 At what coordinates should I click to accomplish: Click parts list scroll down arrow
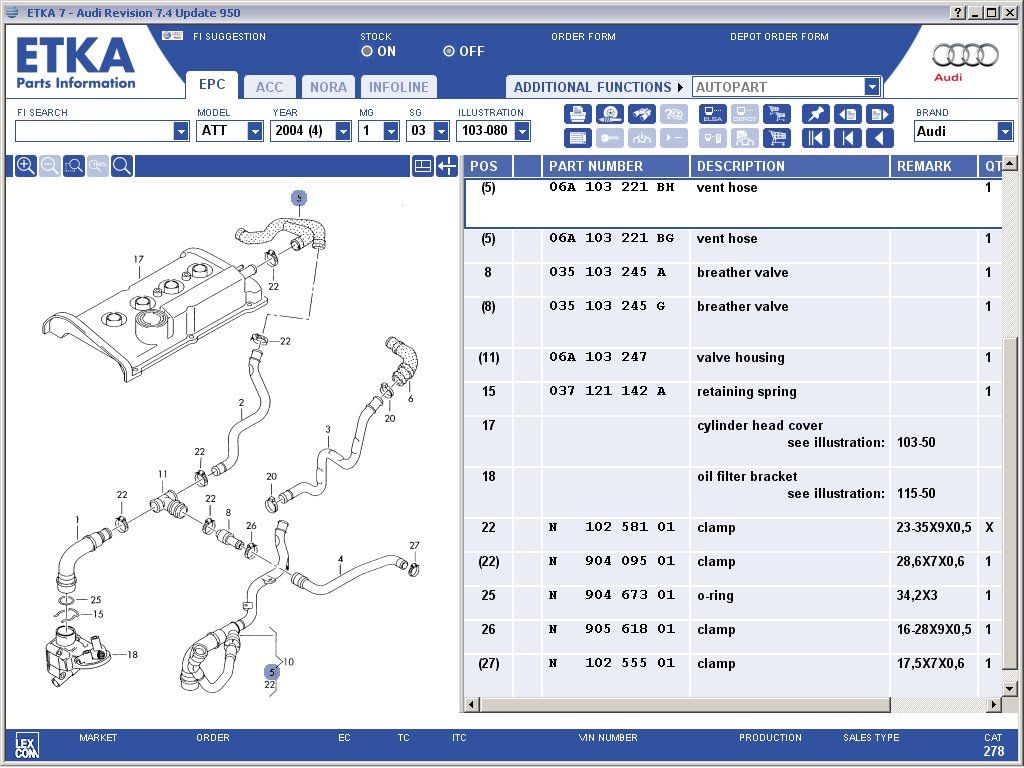(x=1010, y=688)
